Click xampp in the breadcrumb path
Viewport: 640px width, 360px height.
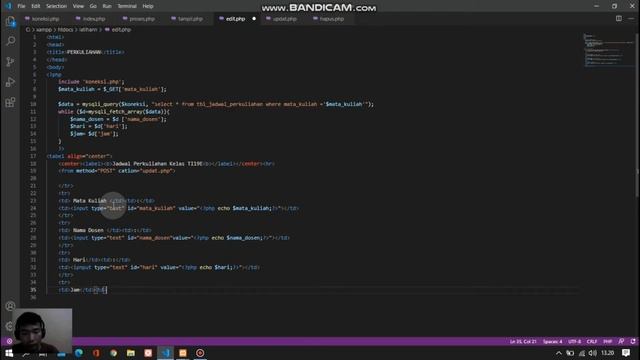[x=44, y=30]
